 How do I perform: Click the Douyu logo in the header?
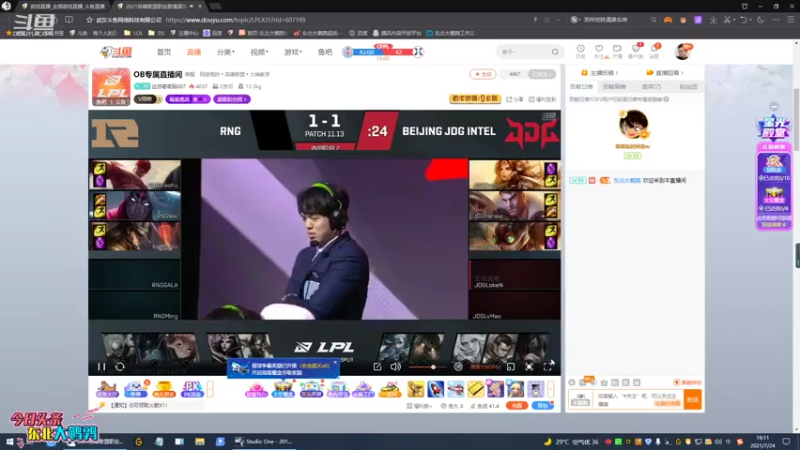pos(116,52)
